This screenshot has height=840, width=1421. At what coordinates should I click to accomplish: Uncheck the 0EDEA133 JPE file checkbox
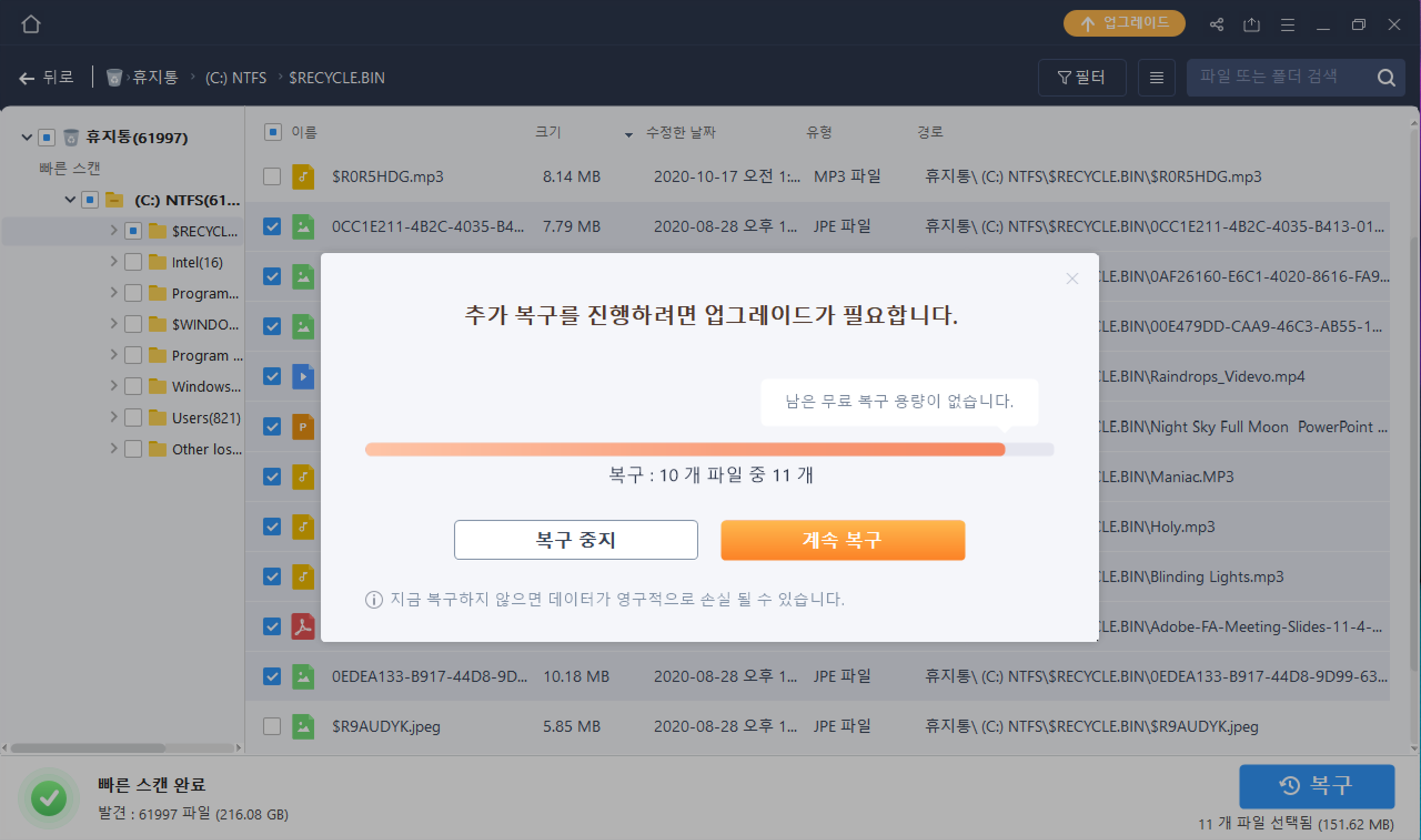pyautogui.click(x=272, y=676)
